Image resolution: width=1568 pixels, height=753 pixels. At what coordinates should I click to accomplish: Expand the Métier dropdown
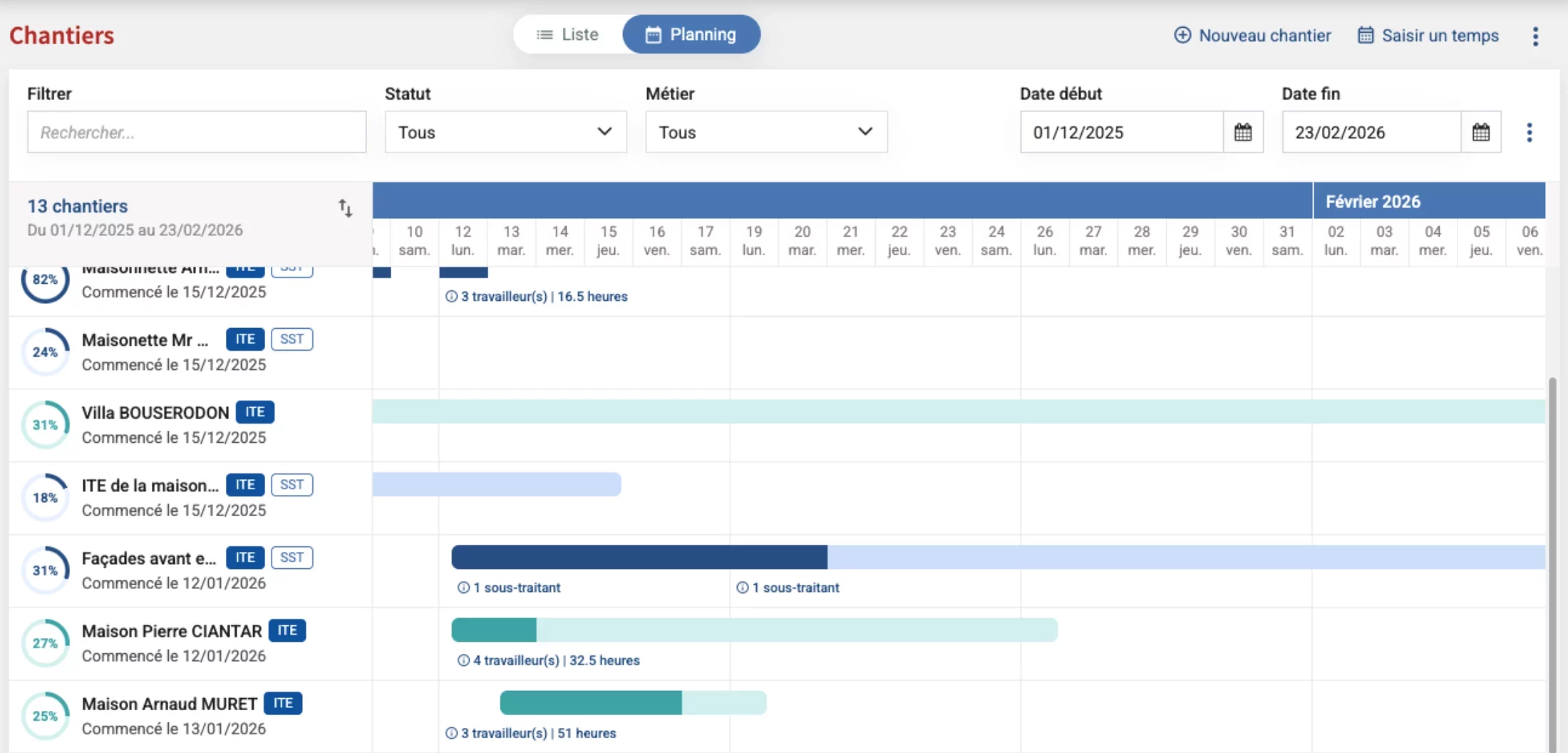pyautogui.click(x=766, y=132)
